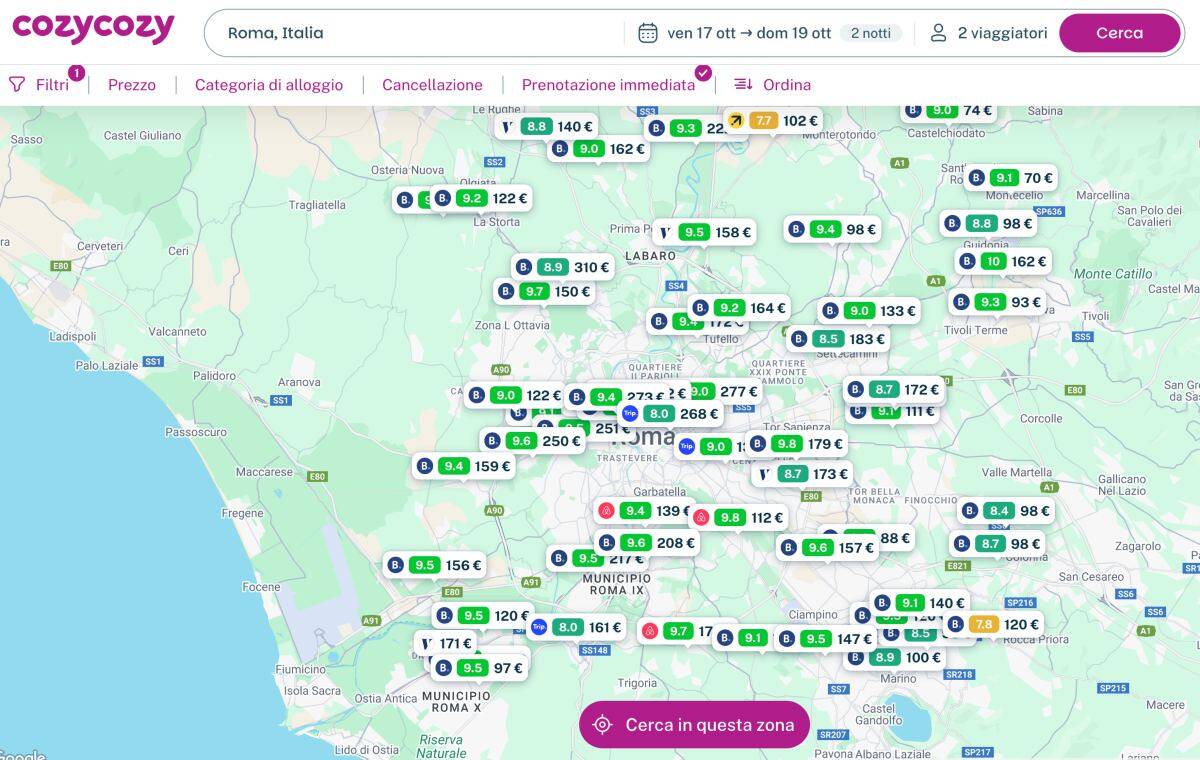Screen dimensions: 1200x760
Task: Click the Trip icon on 268 € marker
Action: click(x=629, y=413)
